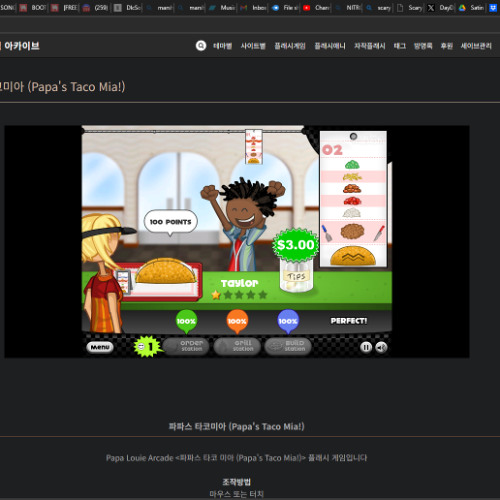Click the customer Taylor

[x=243, y=225]
